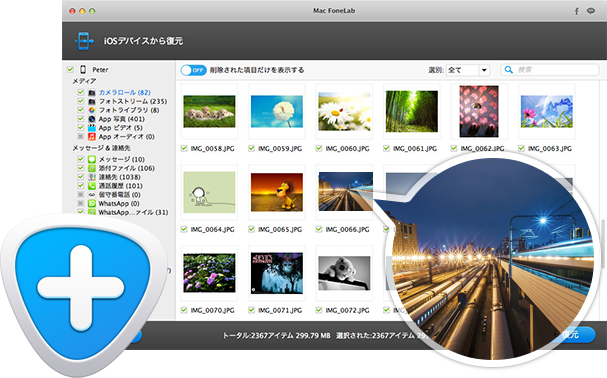Click the フォトライブラリ colorful icon
Screen dimensions: 607x378
click(x=92, y=110)
